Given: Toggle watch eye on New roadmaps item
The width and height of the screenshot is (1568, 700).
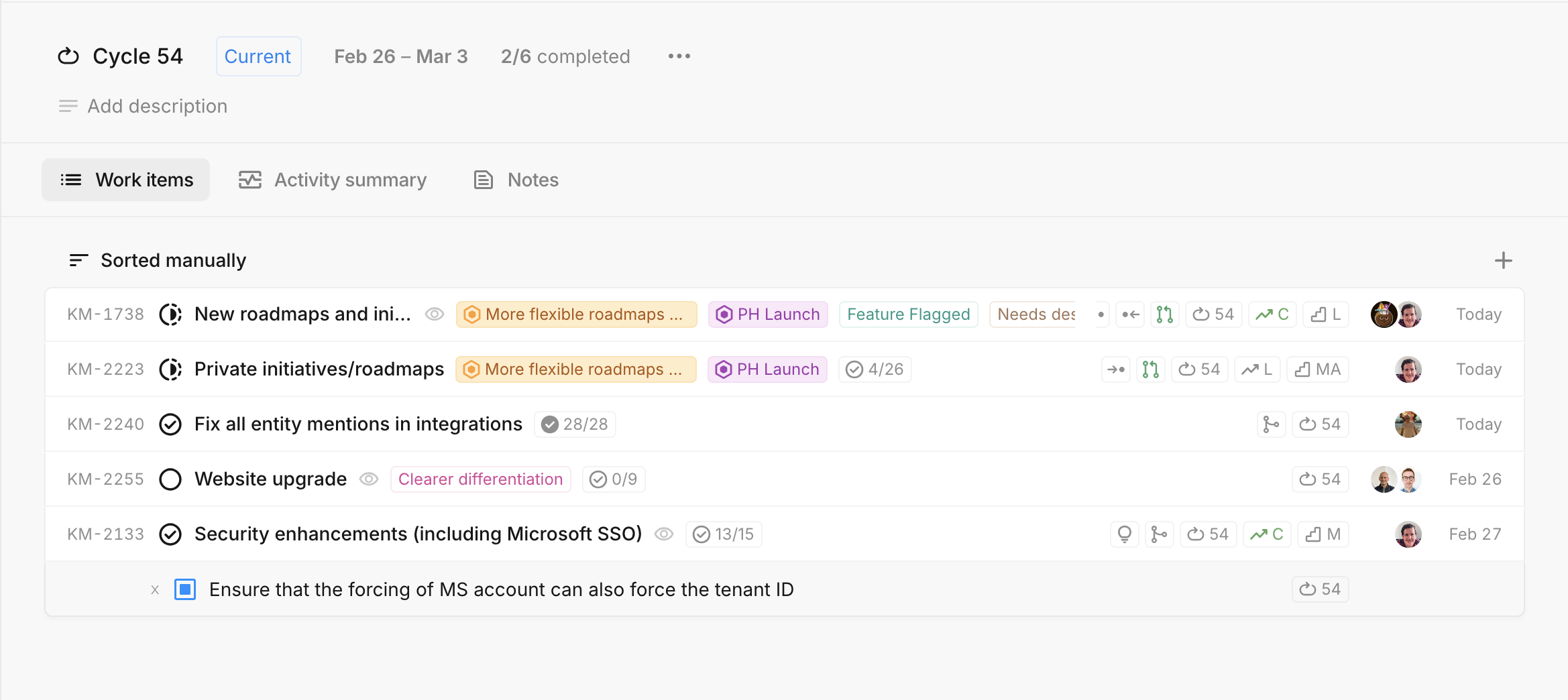Looking at the screenshot, I should click(x=435, y=314).
